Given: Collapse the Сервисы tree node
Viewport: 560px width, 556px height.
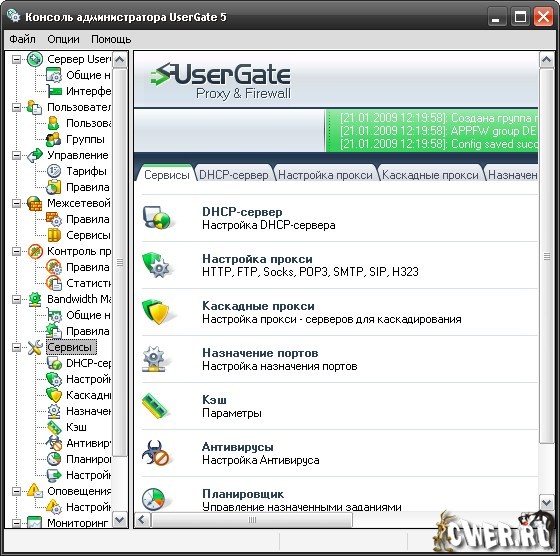Looking at the screenshot, I should (x=16, y=347).
